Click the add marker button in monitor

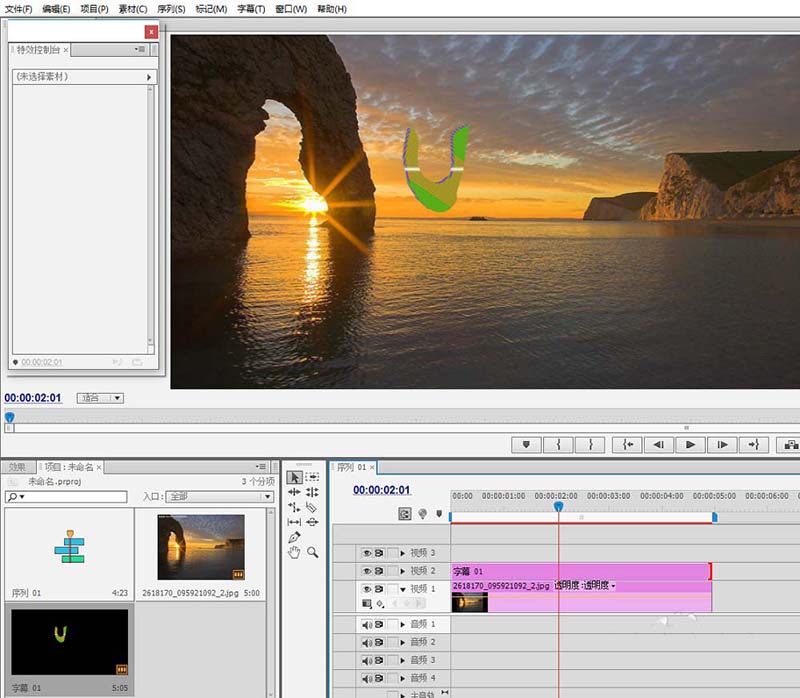(526, 444)
